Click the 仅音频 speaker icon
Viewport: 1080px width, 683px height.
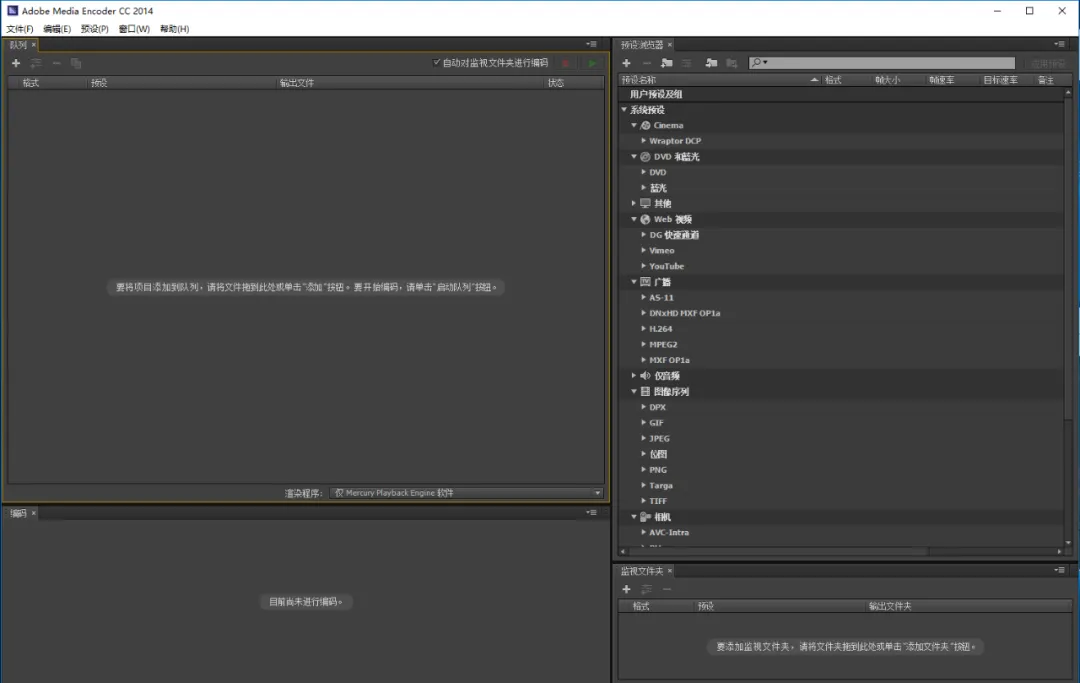(x=645, y=376)
